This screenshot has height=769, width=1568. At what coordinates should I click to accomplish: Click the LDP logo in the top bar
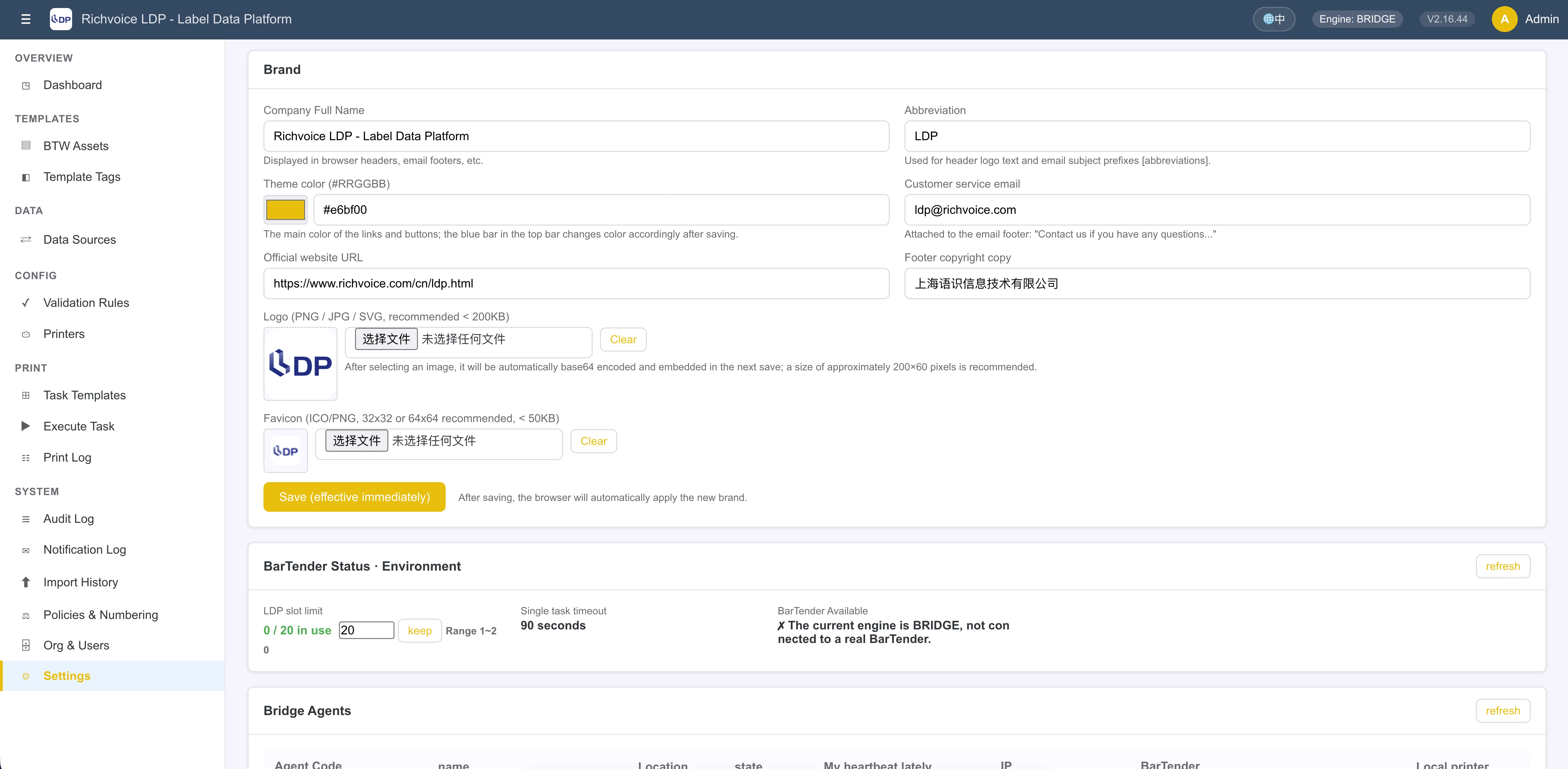click(61, 19)
